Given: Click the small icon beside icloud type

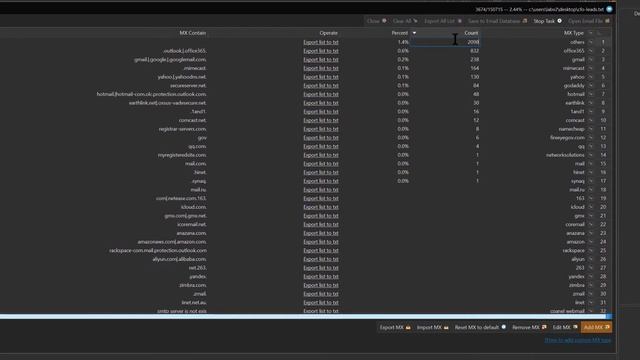Looking at the screenshot, I should (x=590, y=207).
